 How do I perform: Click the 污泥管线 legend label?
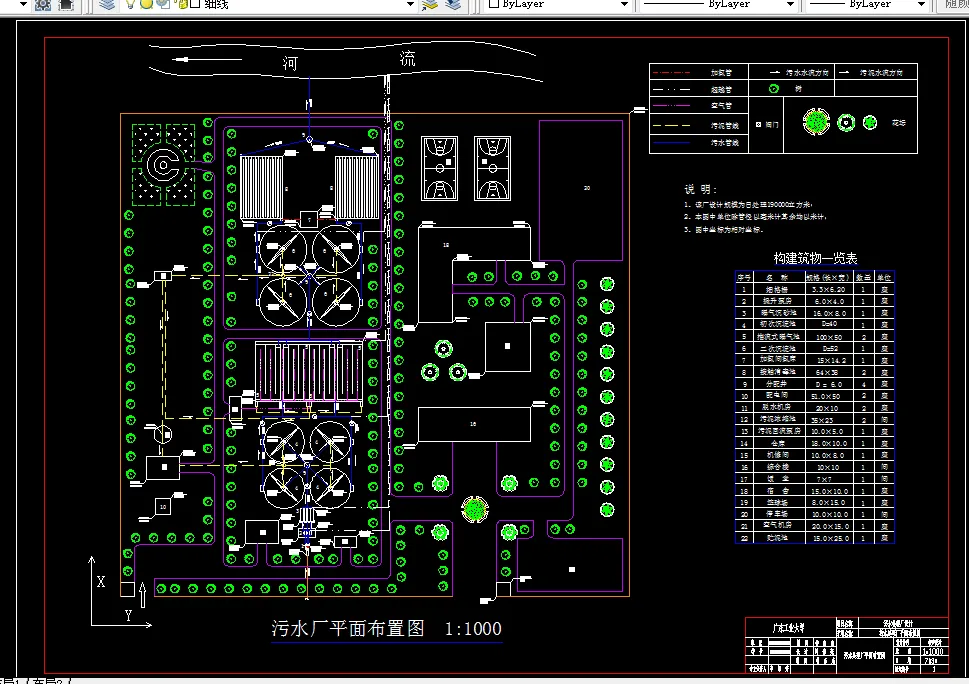click(x=725, y=125)
